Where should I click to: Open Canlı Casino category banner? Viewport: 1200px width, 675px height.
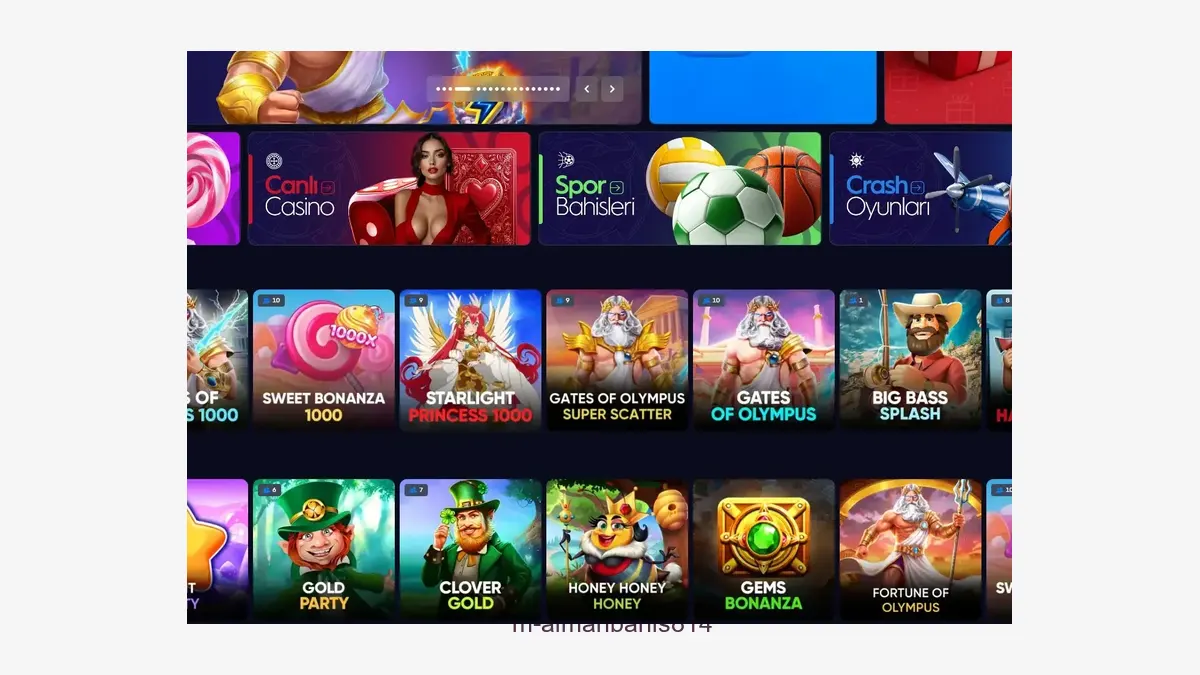389,189
